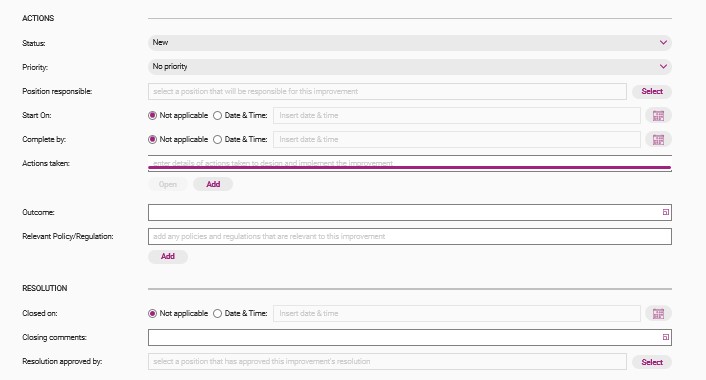
Task: Click into the Outcome text field
Action: (x=410, y=212)
